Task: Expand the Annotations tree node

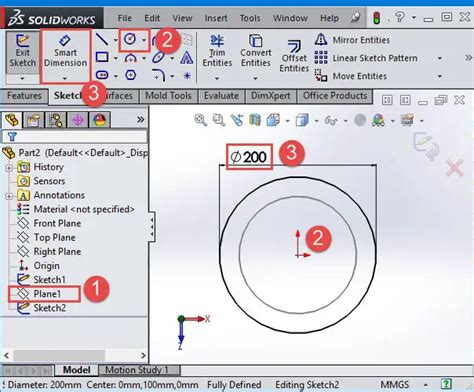Action: coord(9,196)
